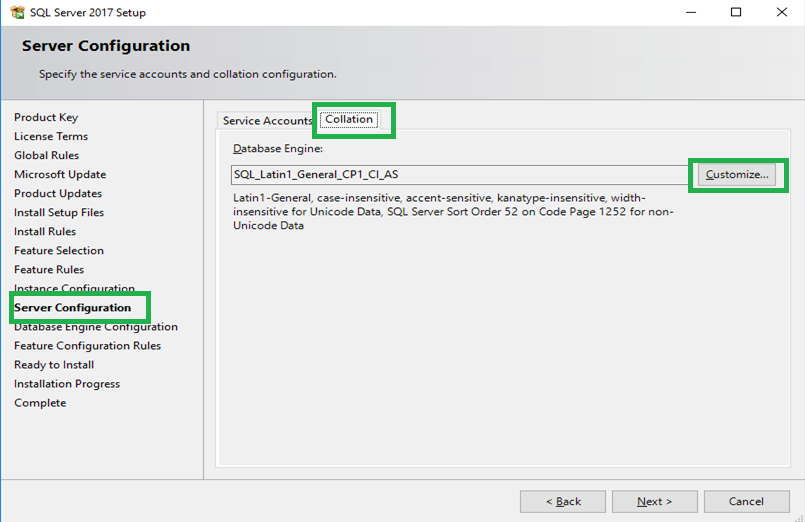The width and height of the screenshot is (805, 522).
Task: Select License Terms in the step list
Action: tap(51, 136)
